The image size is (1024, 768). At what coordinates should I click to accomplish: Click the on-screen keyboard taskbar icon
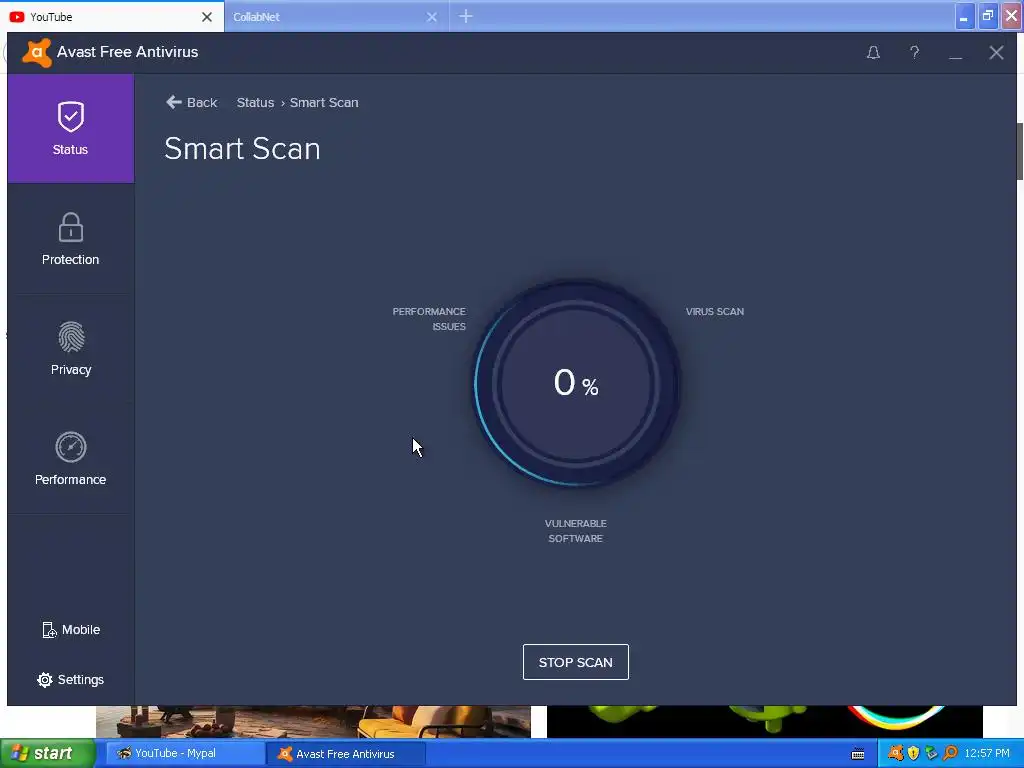[x=858, y=754]
